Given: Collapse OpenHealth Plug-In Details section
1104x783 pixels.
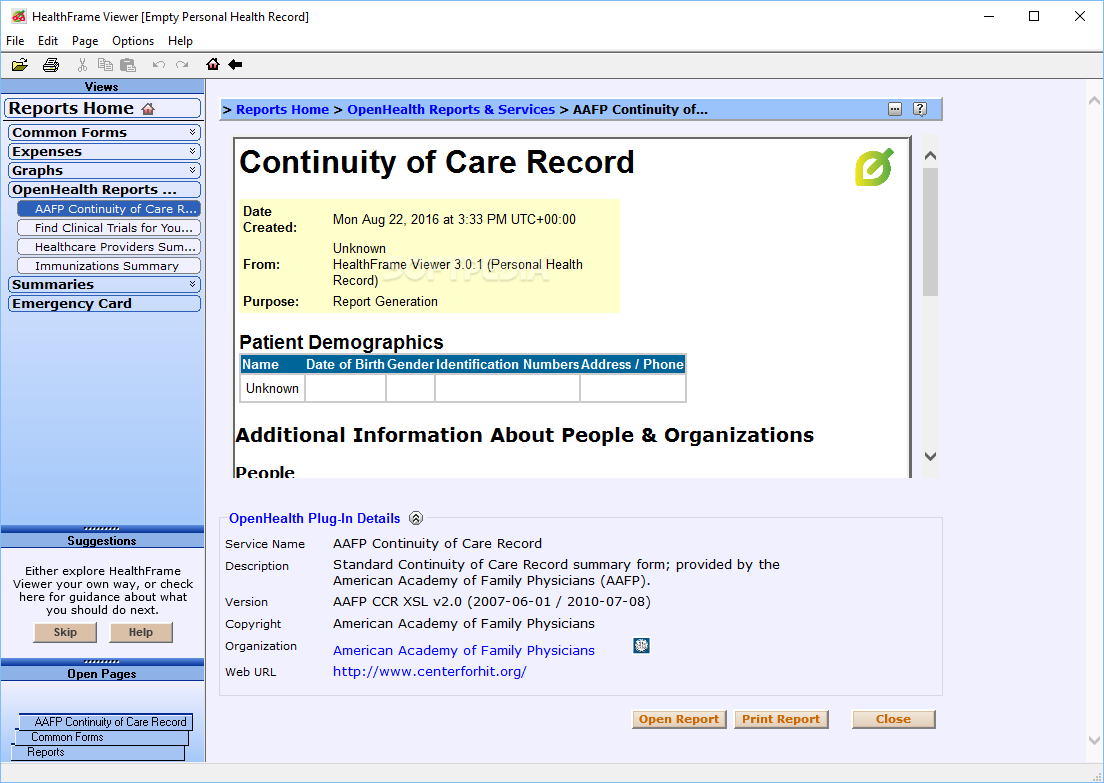Looking at the screenshot, I should click(416, 518).
